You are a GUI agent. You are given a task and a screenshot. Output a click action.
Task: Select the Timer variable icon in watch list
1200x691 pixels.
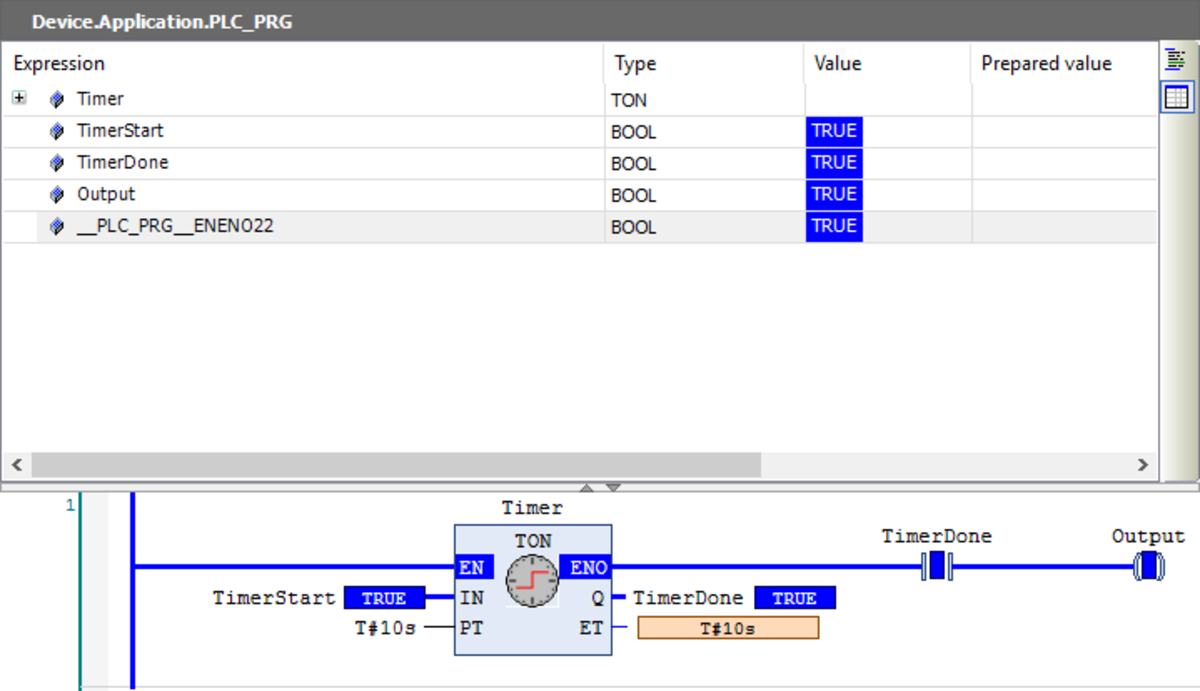pos(55,98)
